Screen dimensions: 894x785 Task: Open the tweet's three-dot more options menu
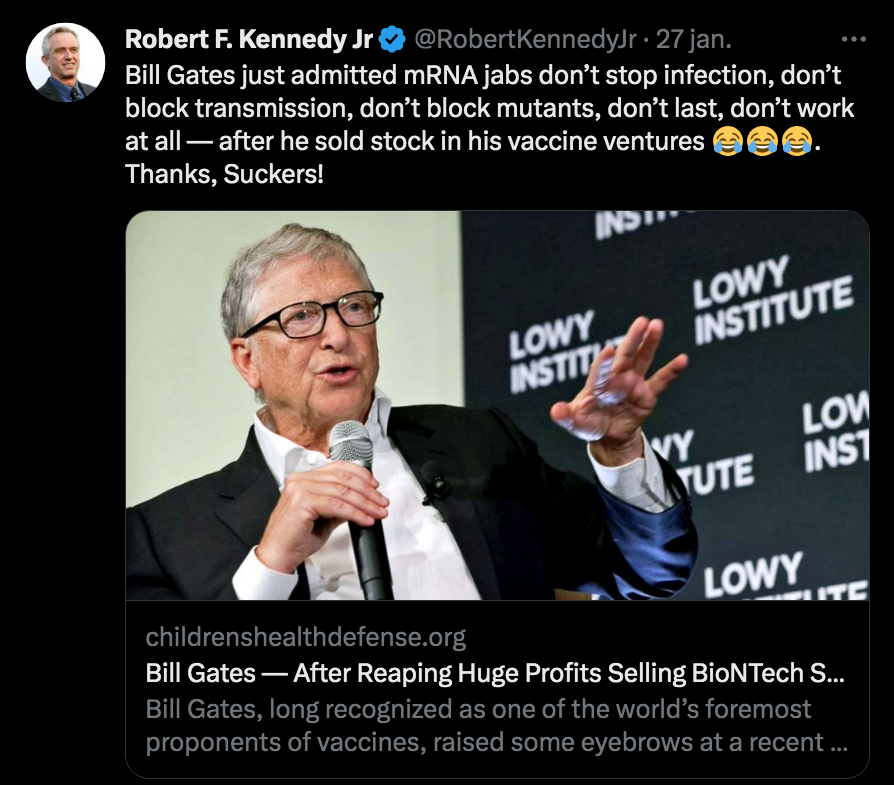pyautogui.click(x=854, y=39)
